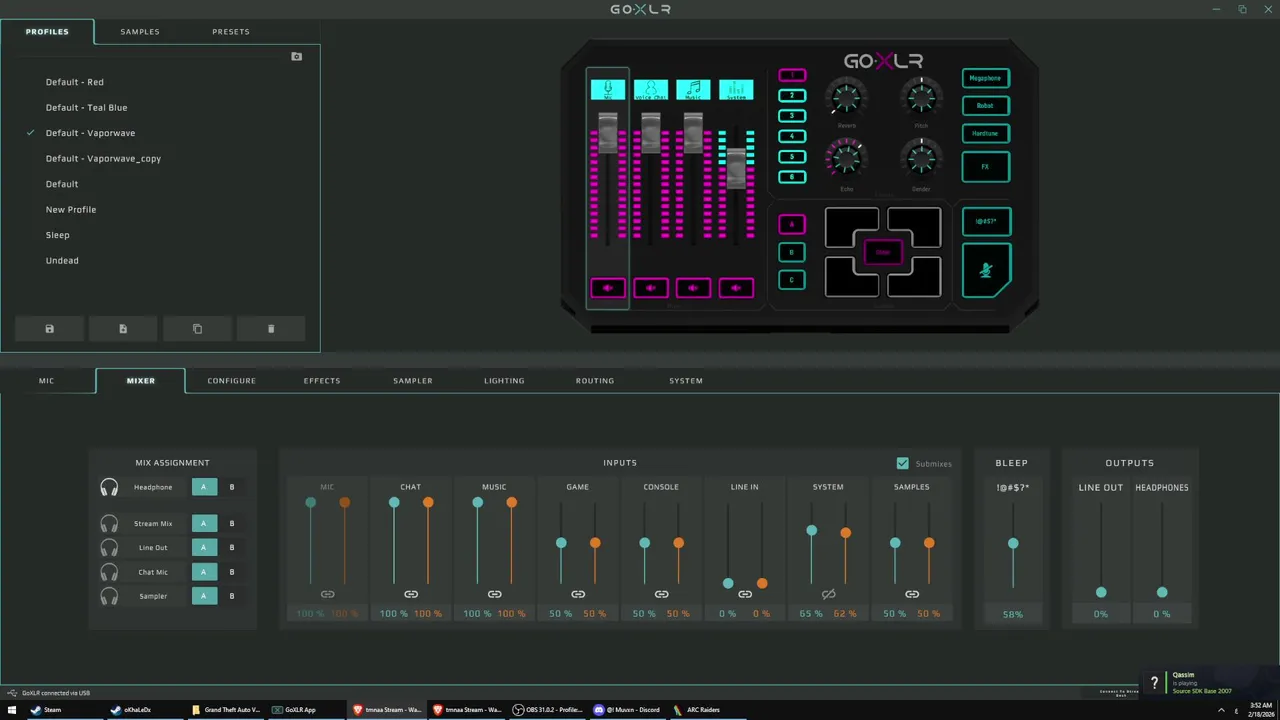Assign Stream Mix to mix B

pos(232,523)
